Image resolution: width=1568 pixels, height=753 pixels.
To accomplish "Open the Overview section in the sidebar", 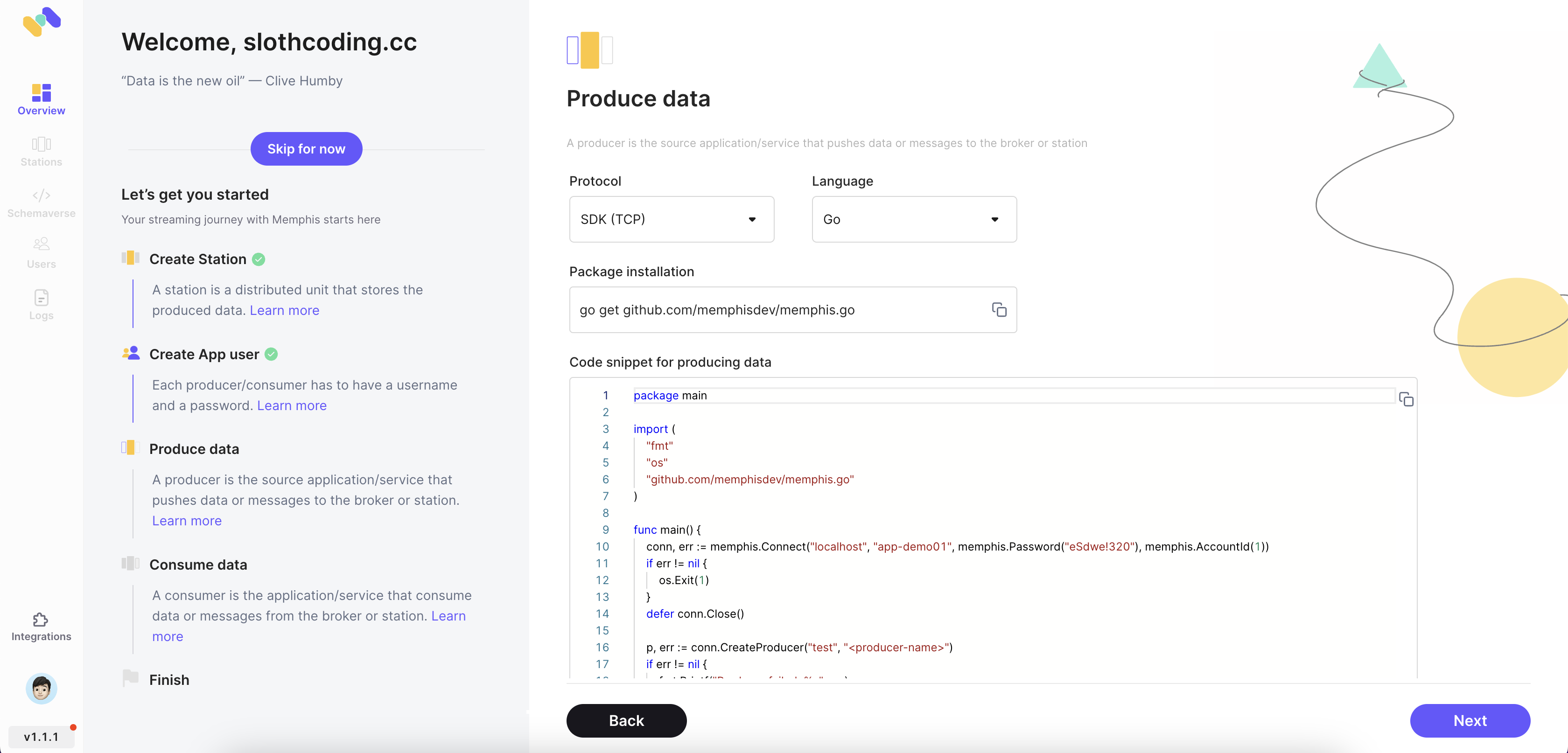I will [41, 98].
